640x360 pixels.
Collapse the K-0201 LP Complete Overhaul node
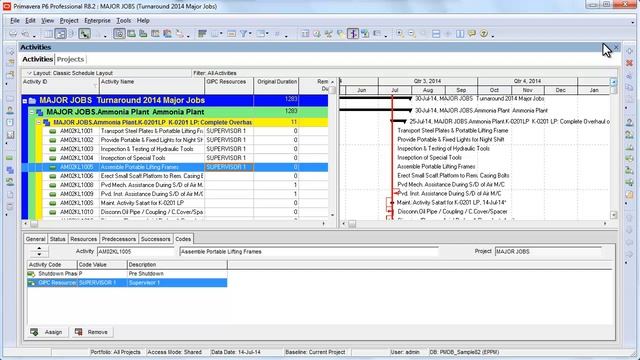[x=39, y=122]
